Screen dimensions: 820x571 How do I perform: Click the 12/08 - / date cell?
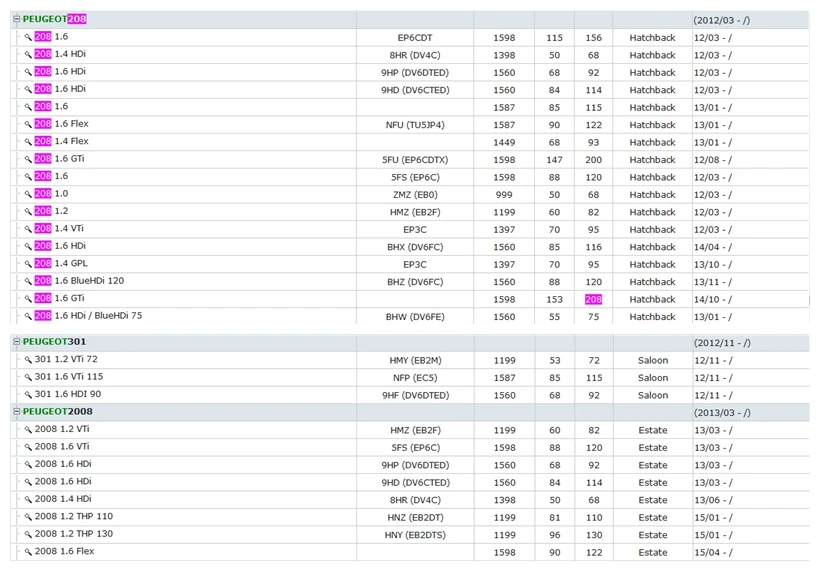tap(713, 159)
